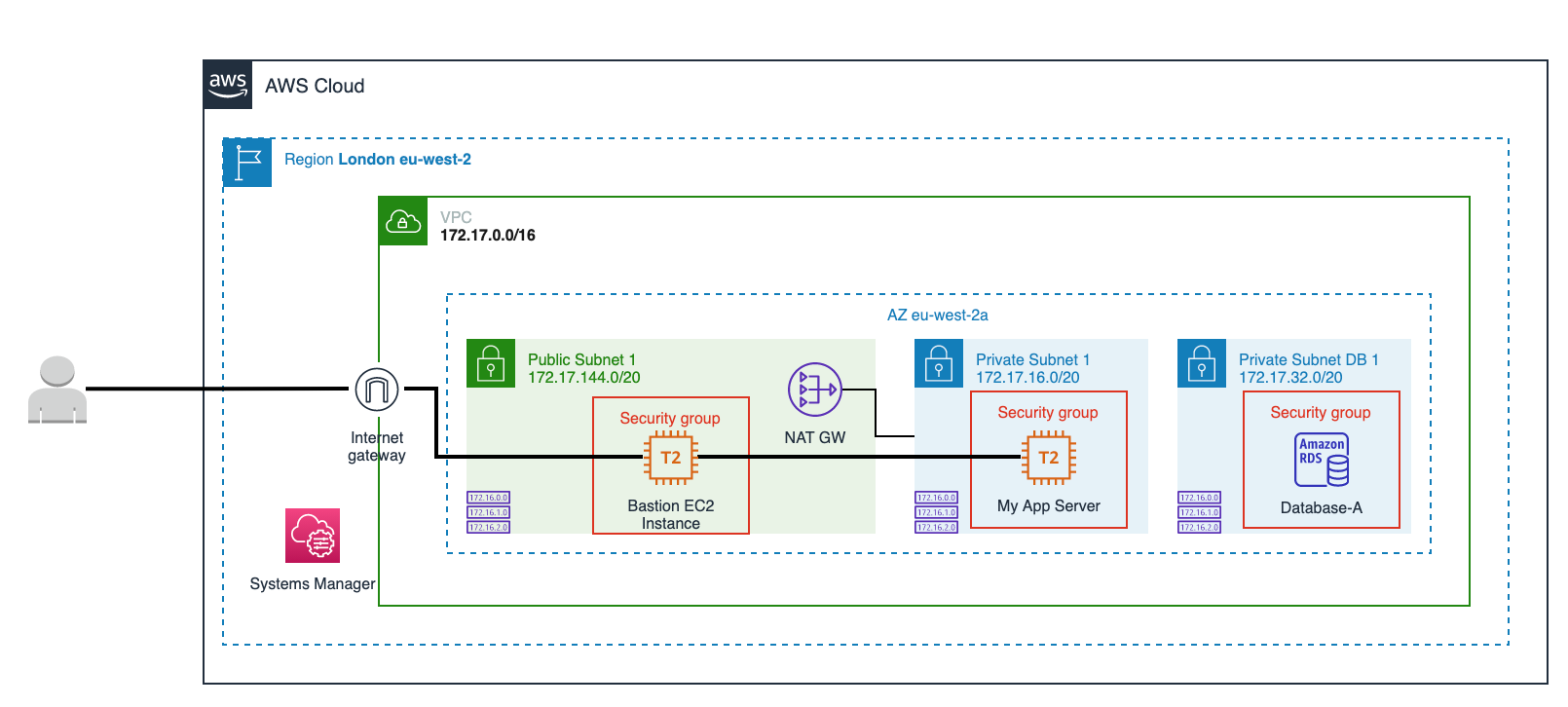
Task: Select the "Internet gateway" label
Action: [377, 447]
